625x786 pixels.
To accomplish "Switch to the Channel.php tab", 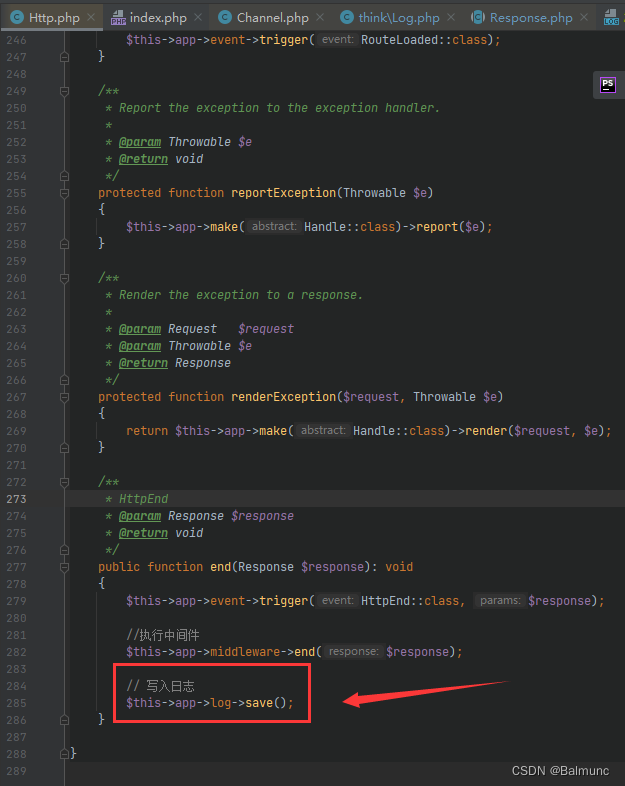I will tap(271, 18).
